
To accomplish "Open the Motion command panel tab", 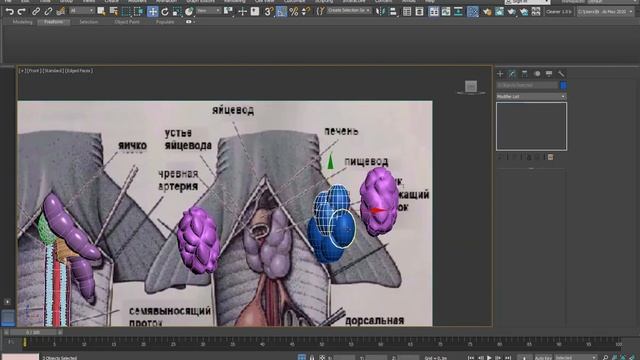I will (537, 74).
